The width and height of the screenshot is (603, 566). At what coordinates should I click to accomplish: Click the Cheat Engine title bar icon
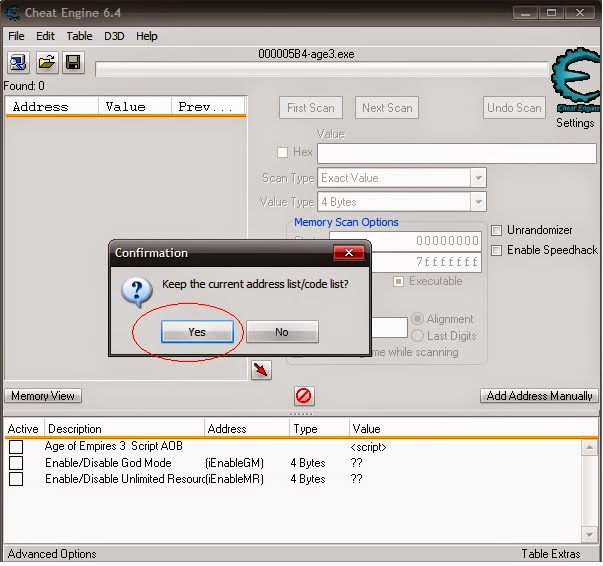(x=13, y=13)
